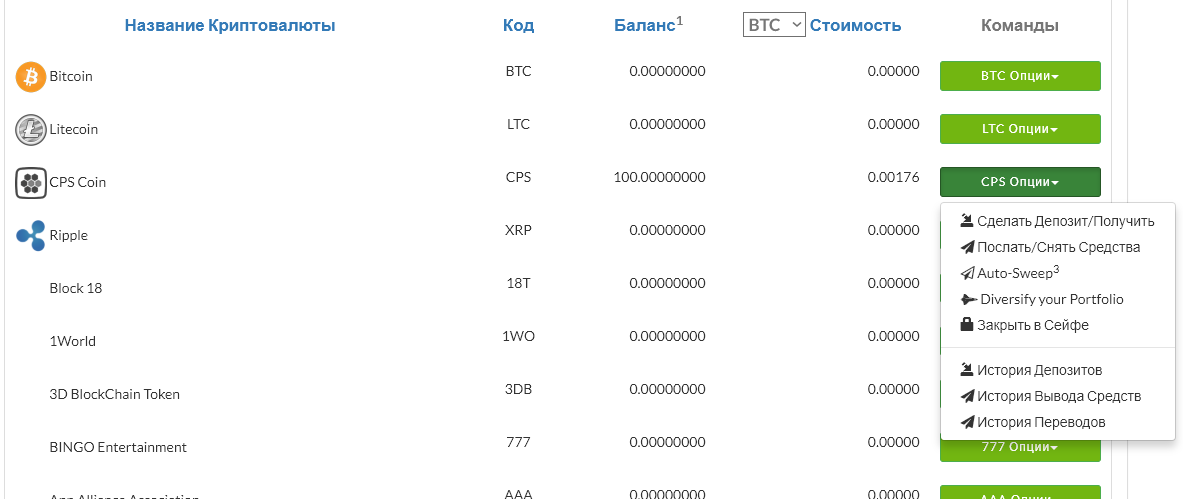Expand the BTC Опции dropdown button

point(1020,76)
